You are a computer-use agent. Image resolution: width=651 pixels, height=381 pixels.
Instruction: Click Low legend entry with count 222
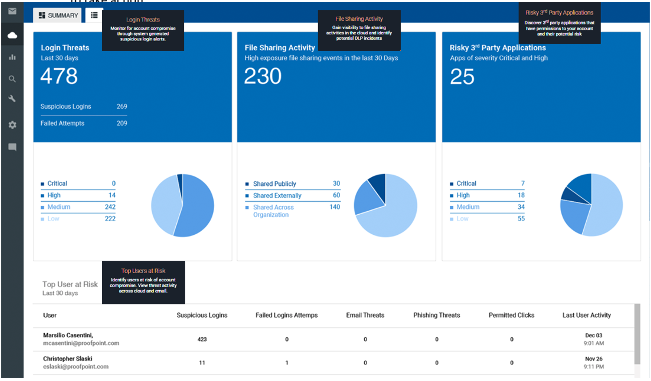[78, 219]
